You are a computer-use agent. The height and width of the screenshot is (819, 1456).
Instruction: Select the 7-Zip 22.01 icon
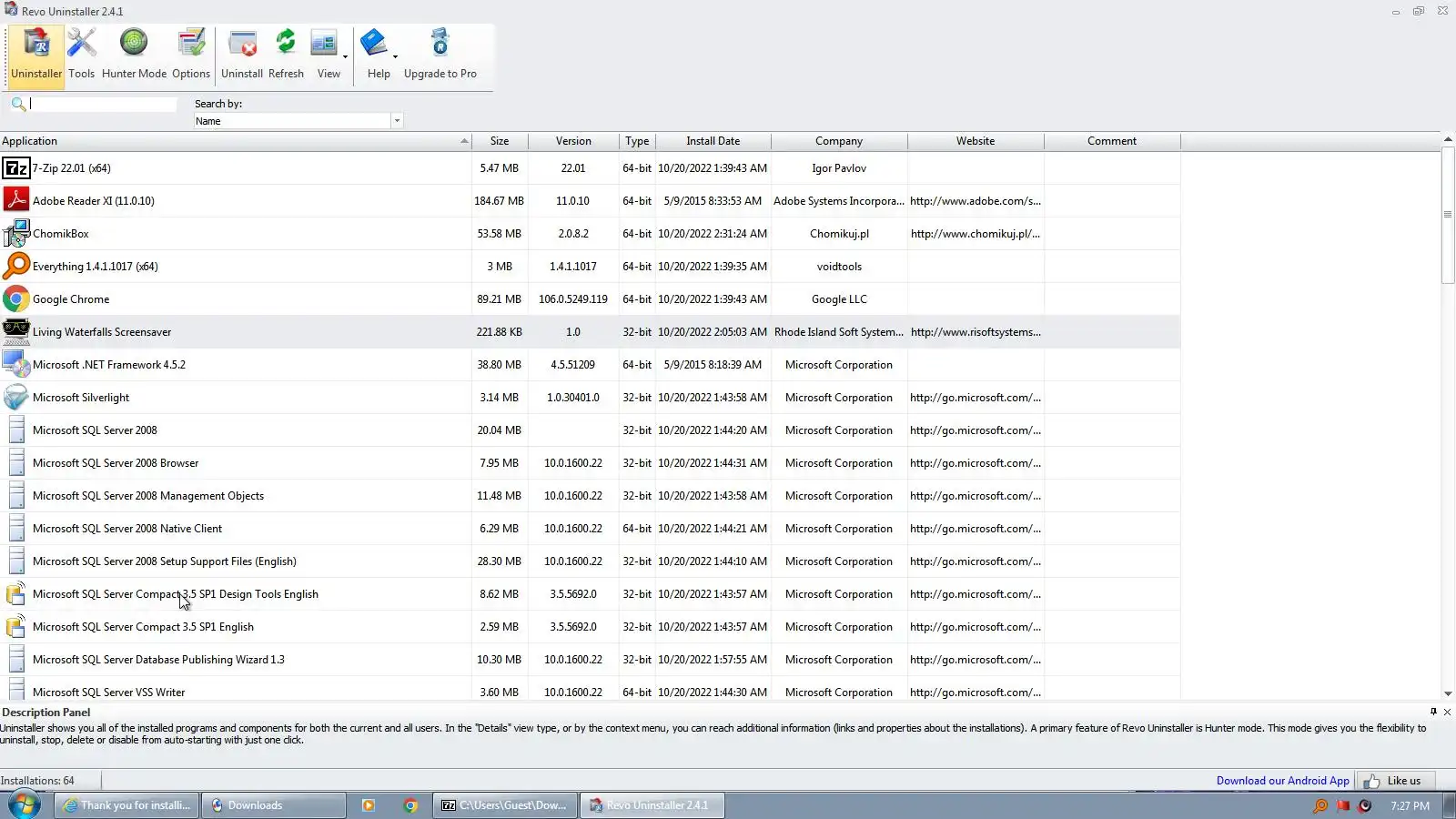pyautogui.click(x=15, y=168)
